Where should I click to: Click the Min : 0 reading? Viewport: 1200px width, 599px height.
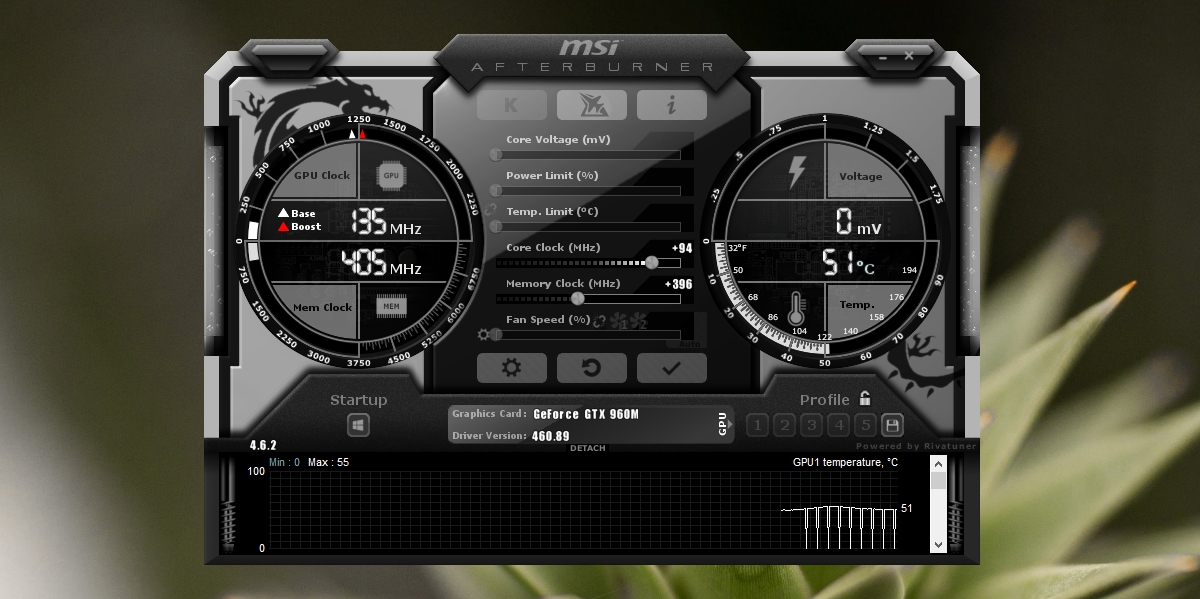[285, 463]
